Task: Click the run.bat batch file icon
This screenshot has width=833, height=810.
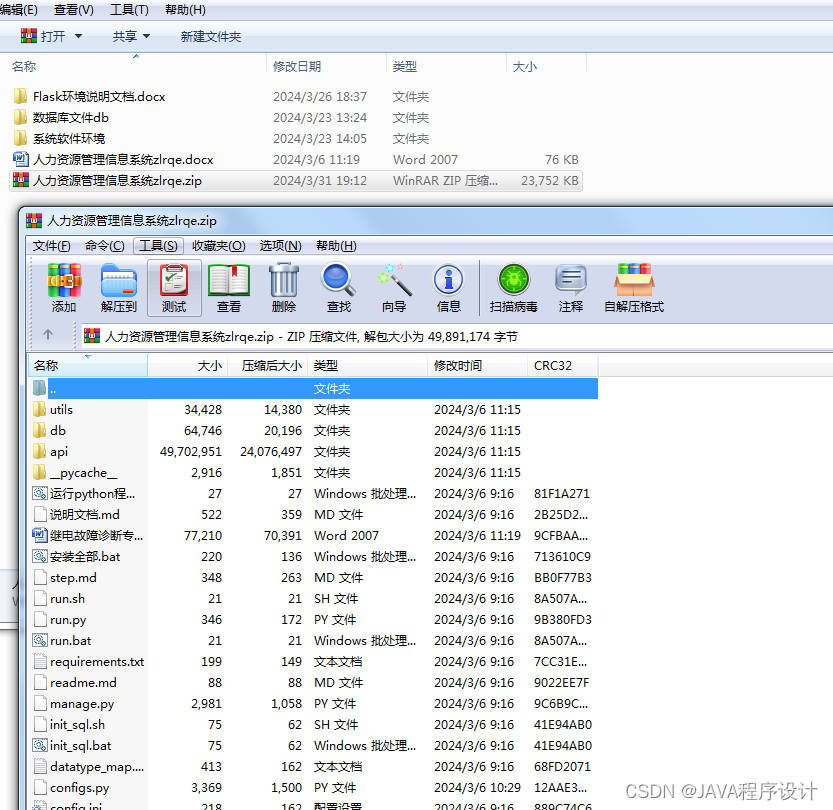Action: click(x=40, y=641)
